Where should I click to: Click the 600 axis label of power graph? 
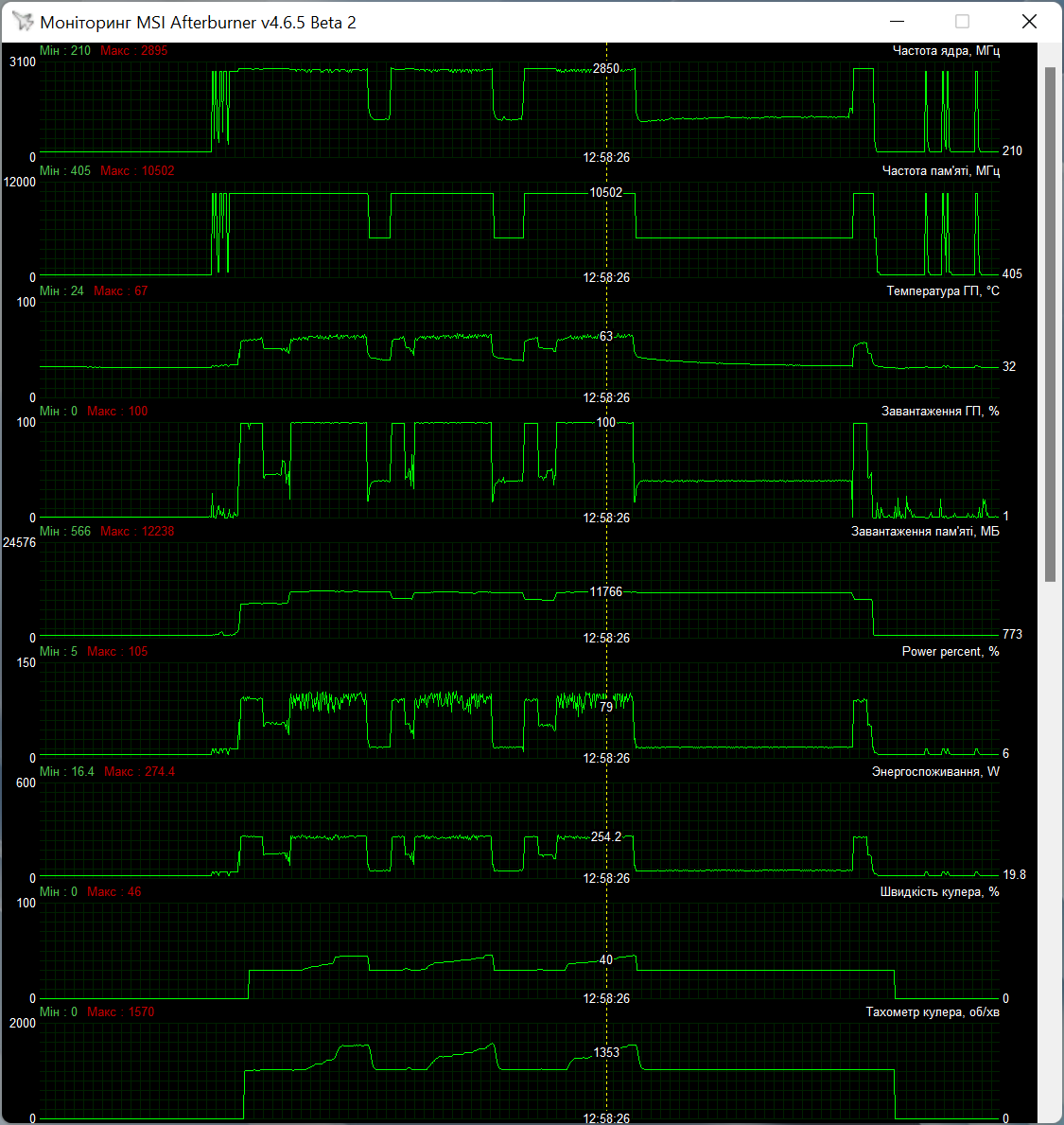26,782
